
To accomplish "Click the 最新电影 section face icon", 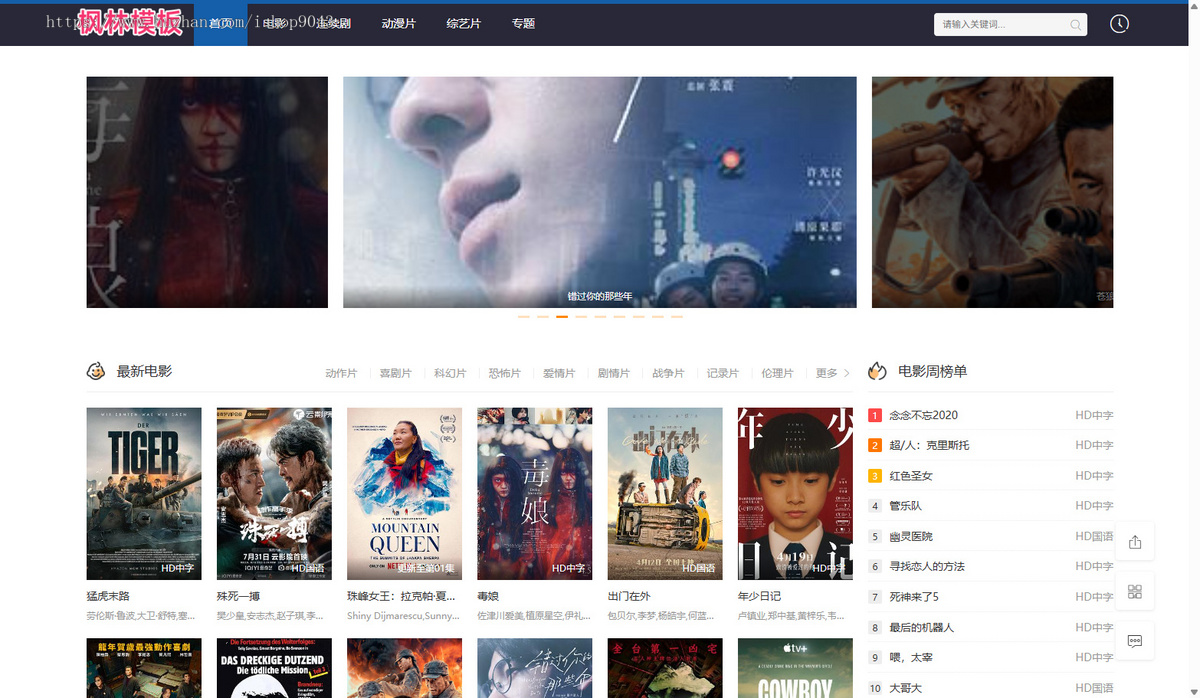I will coord(96,371).
